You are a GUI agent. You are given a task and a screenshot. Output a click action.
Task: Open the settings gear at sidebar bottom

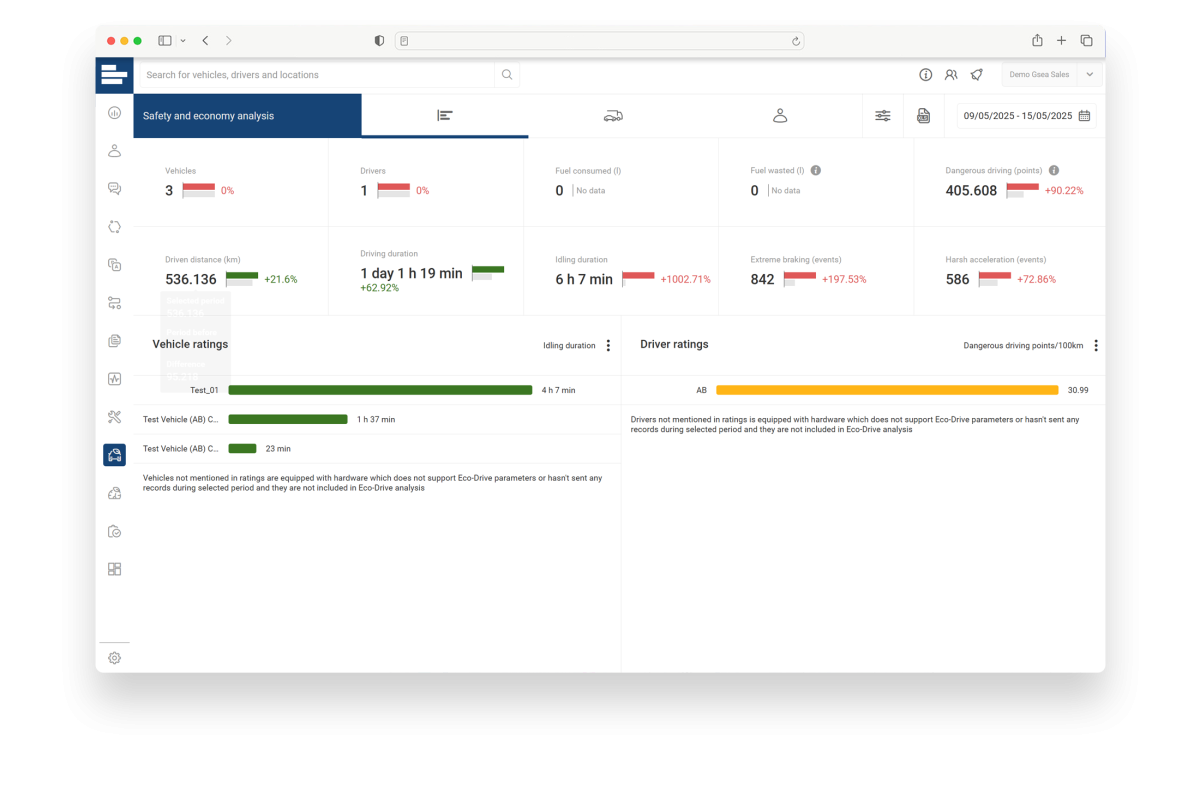point(114,658)
